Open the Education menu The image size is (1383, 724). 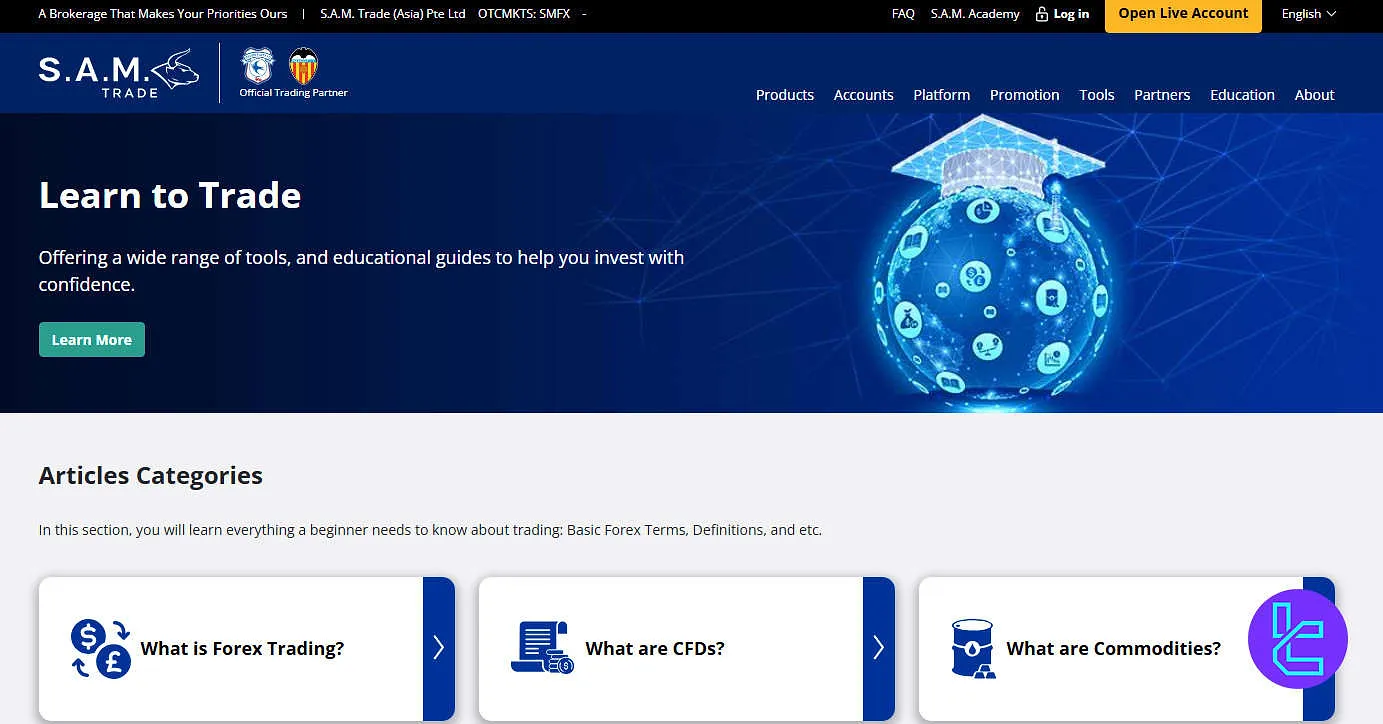(x=1242, y=95)
